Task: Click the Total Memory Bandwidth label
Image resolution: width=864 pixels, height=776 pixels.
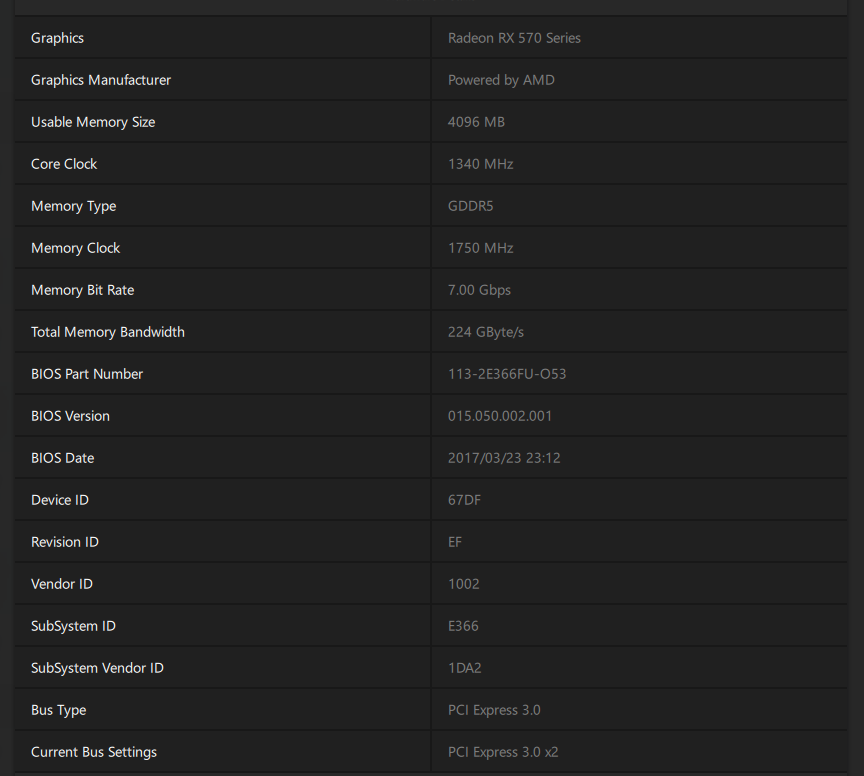Action: tap(108, 332)
